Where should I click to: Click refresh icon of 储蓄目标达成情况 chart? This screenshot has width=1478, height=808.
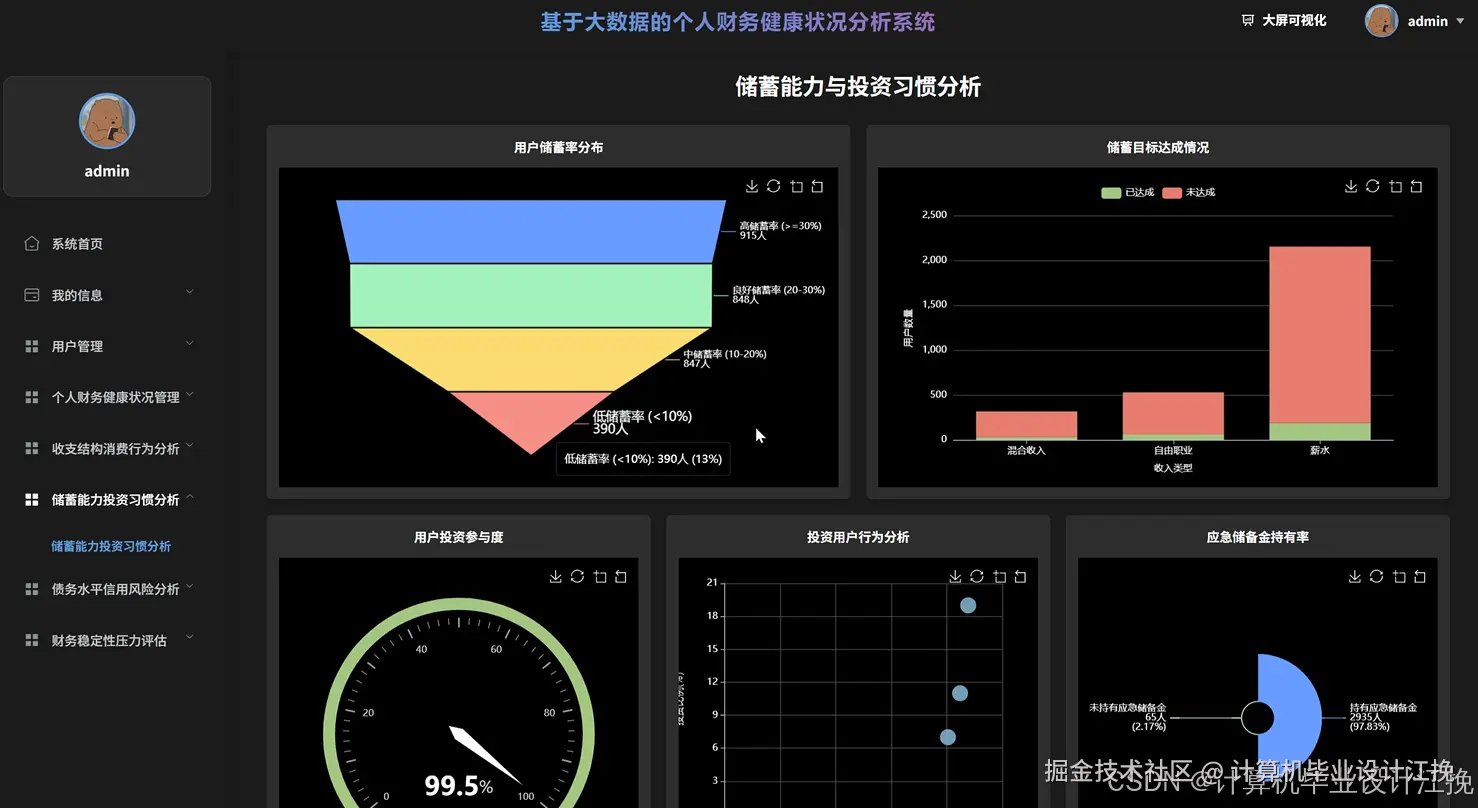[1372, 186]
